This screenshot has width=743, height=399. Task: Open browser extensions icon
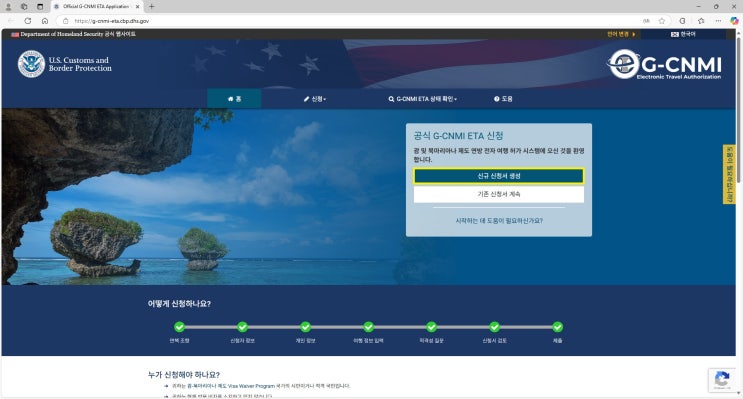(682, 21)
